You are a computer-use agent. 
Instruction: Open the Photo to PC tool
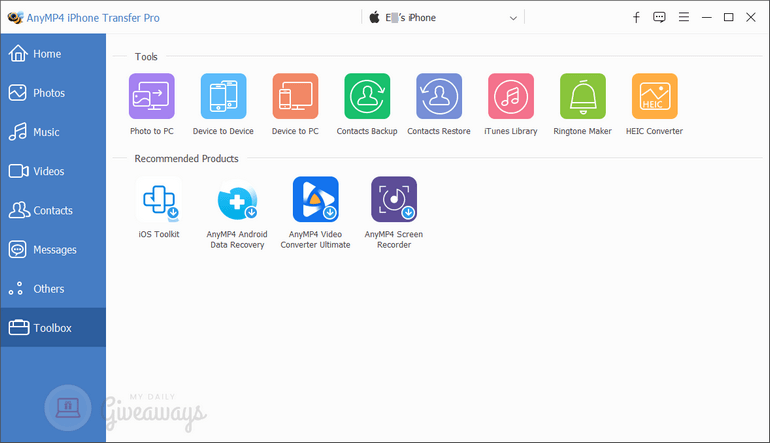151,96
